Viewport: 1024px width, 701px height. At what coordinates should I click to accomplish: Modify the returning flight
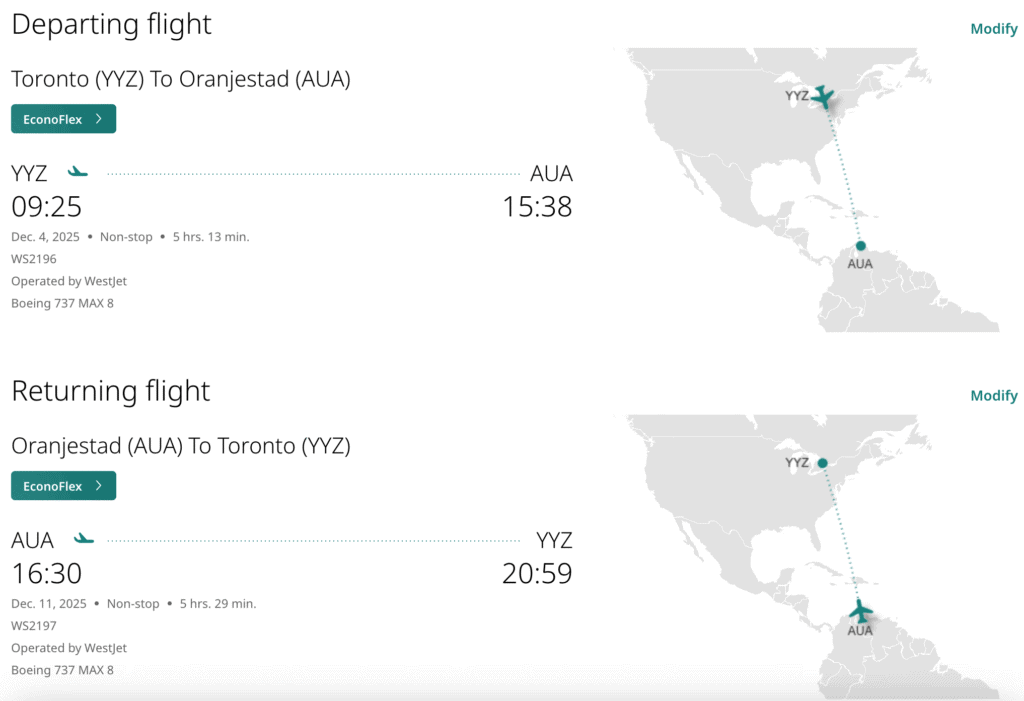click(993, 396)
